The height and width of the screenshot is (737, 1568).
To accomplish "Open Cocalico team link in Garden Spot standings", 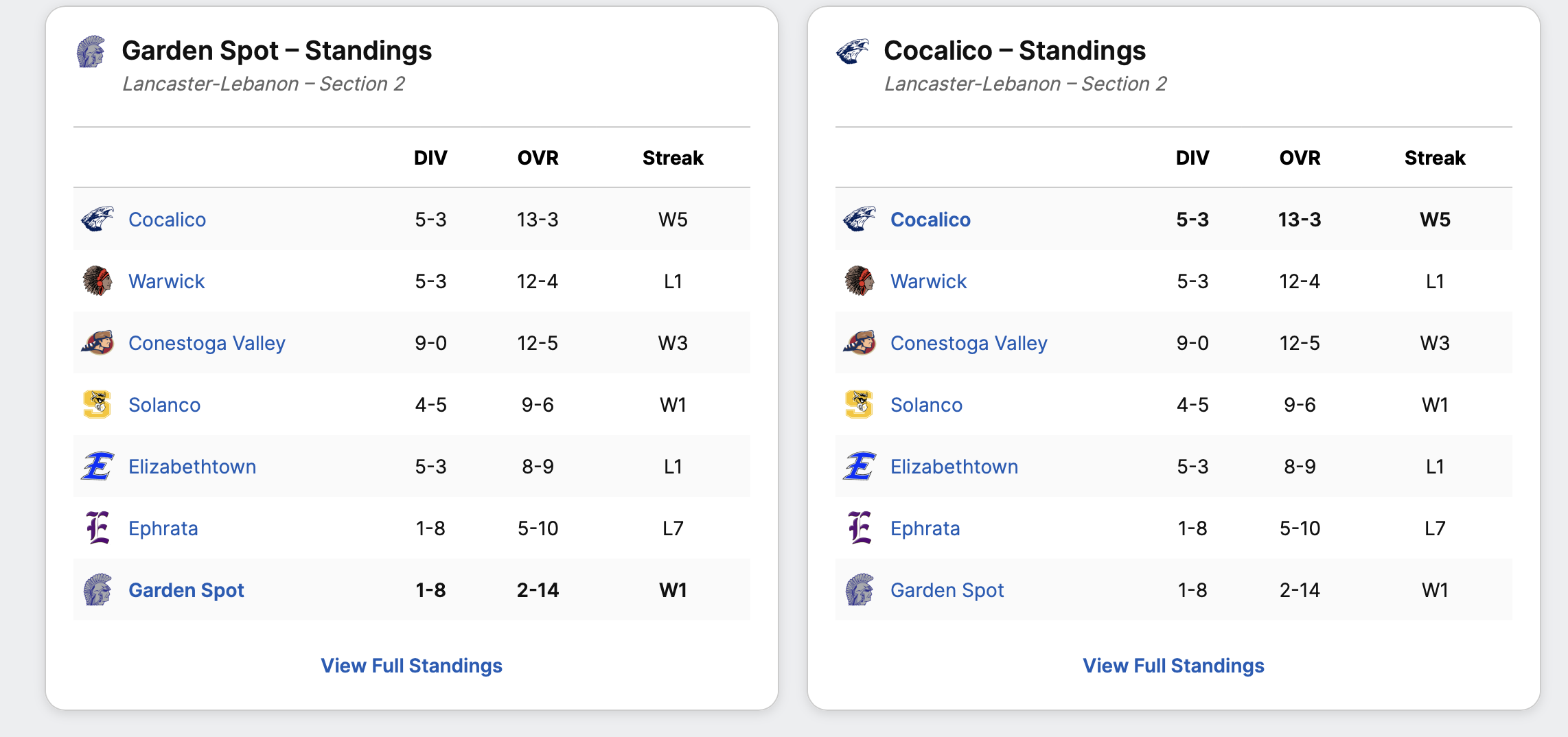I will click(167, 220).
